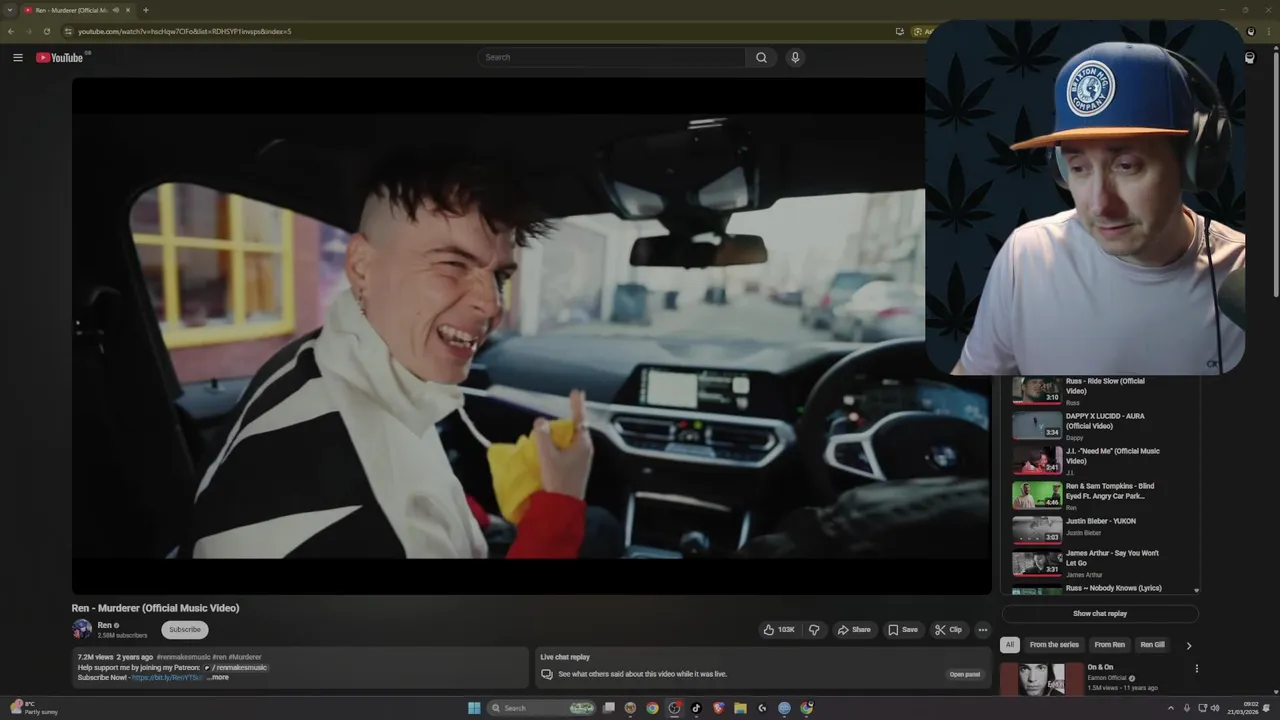Open TikTok from the taskbar
Image resolution: width=1280 pixels, height=720 pixels.
pos(696,708)
